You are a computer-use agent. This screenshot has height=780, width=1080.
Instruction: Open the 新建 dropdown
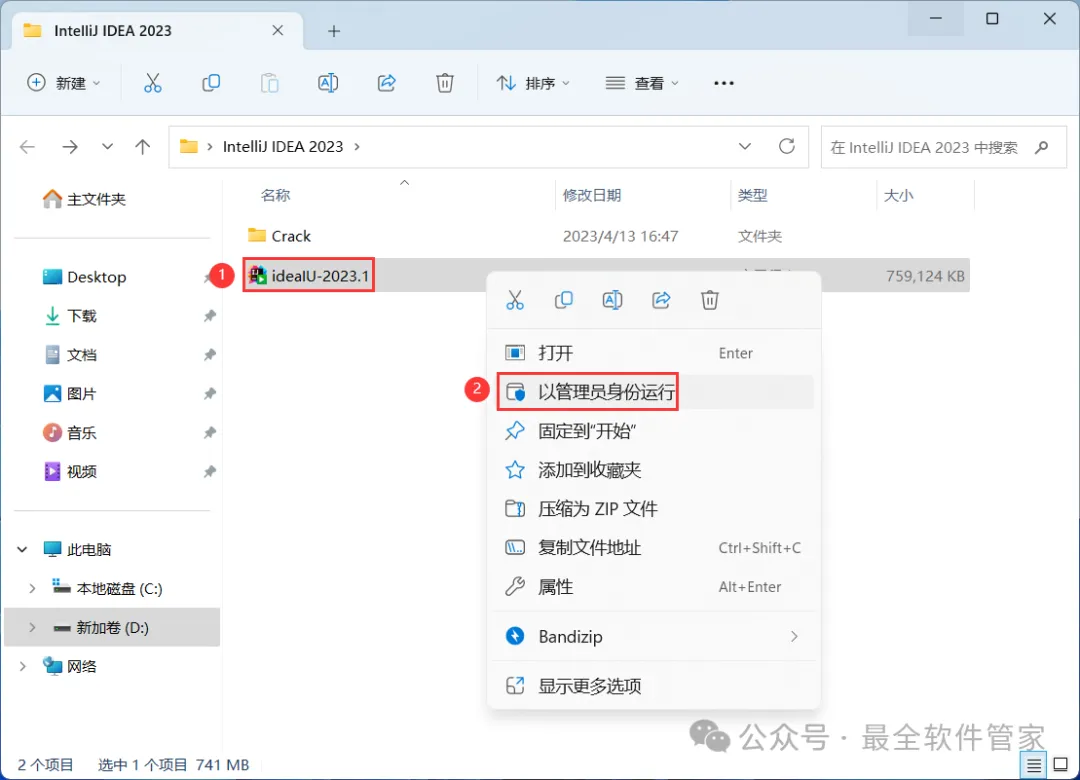[x=64, y=83]
